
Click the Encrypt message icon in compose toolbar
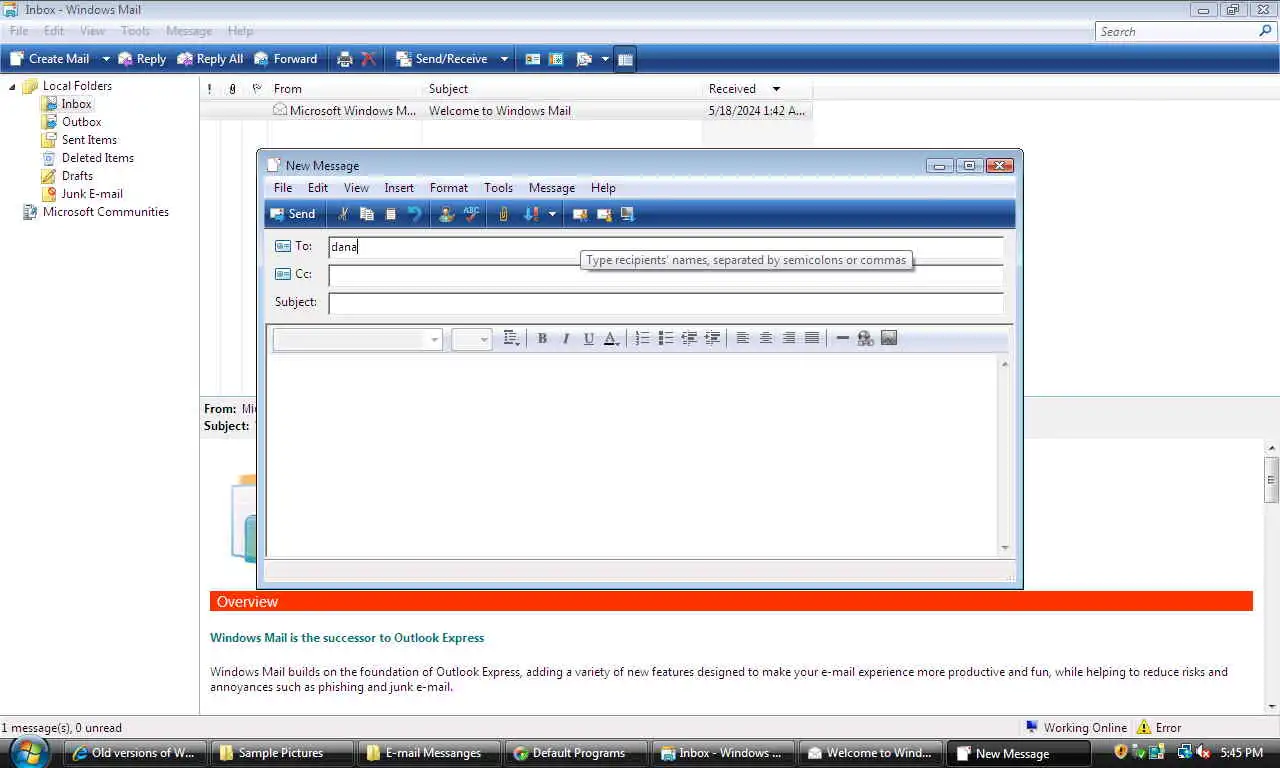[x=604, y=214]
